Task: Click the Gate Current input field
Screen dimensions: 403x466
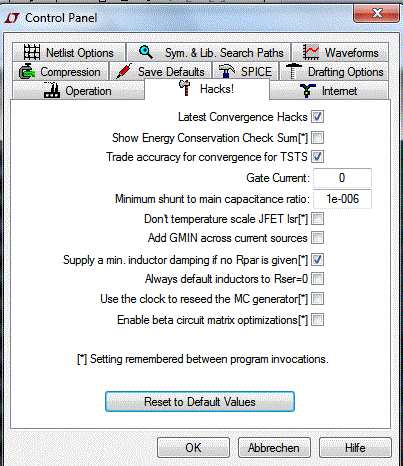Action: (342, 178)
